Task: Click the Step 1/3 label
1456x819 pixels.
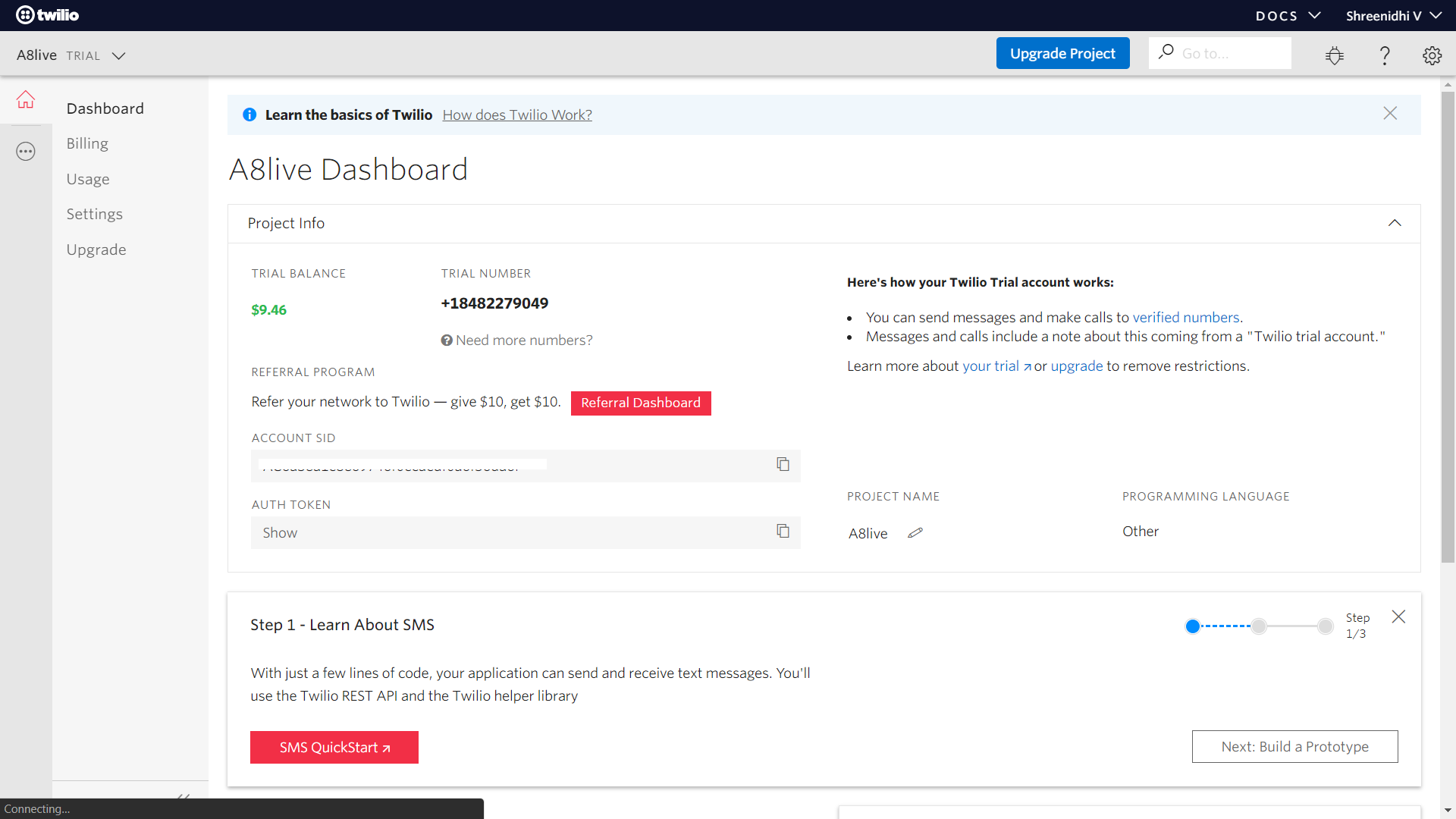Action: click(1357, 626)
